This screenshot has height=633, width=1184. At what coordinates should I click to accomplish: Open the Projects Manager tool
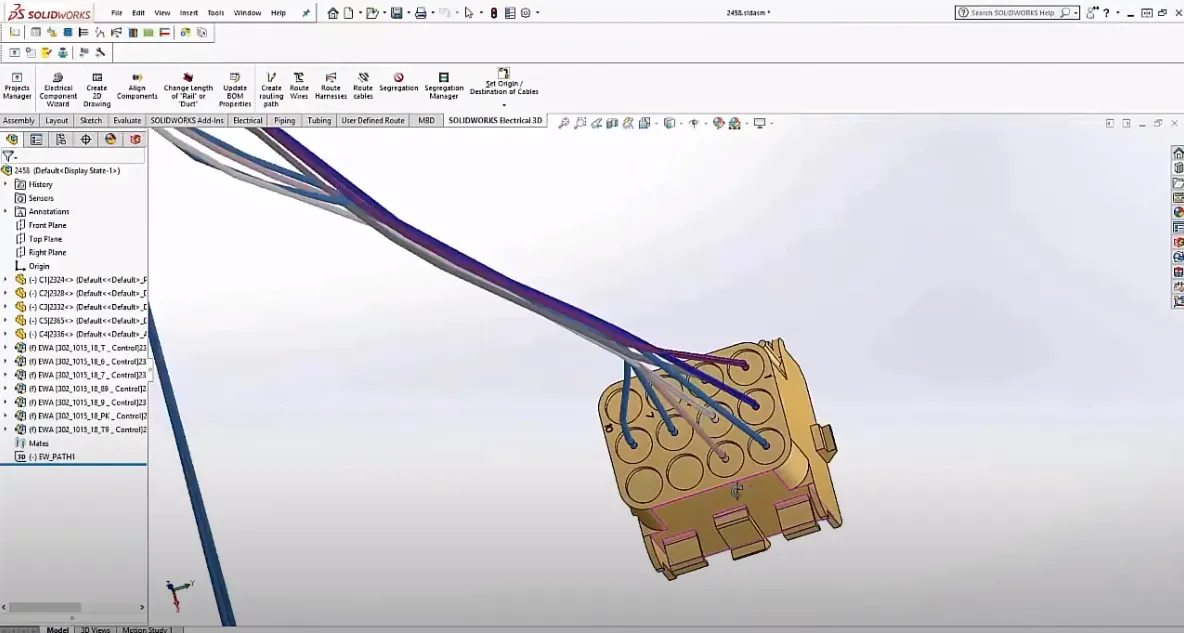tap(17, 86)
